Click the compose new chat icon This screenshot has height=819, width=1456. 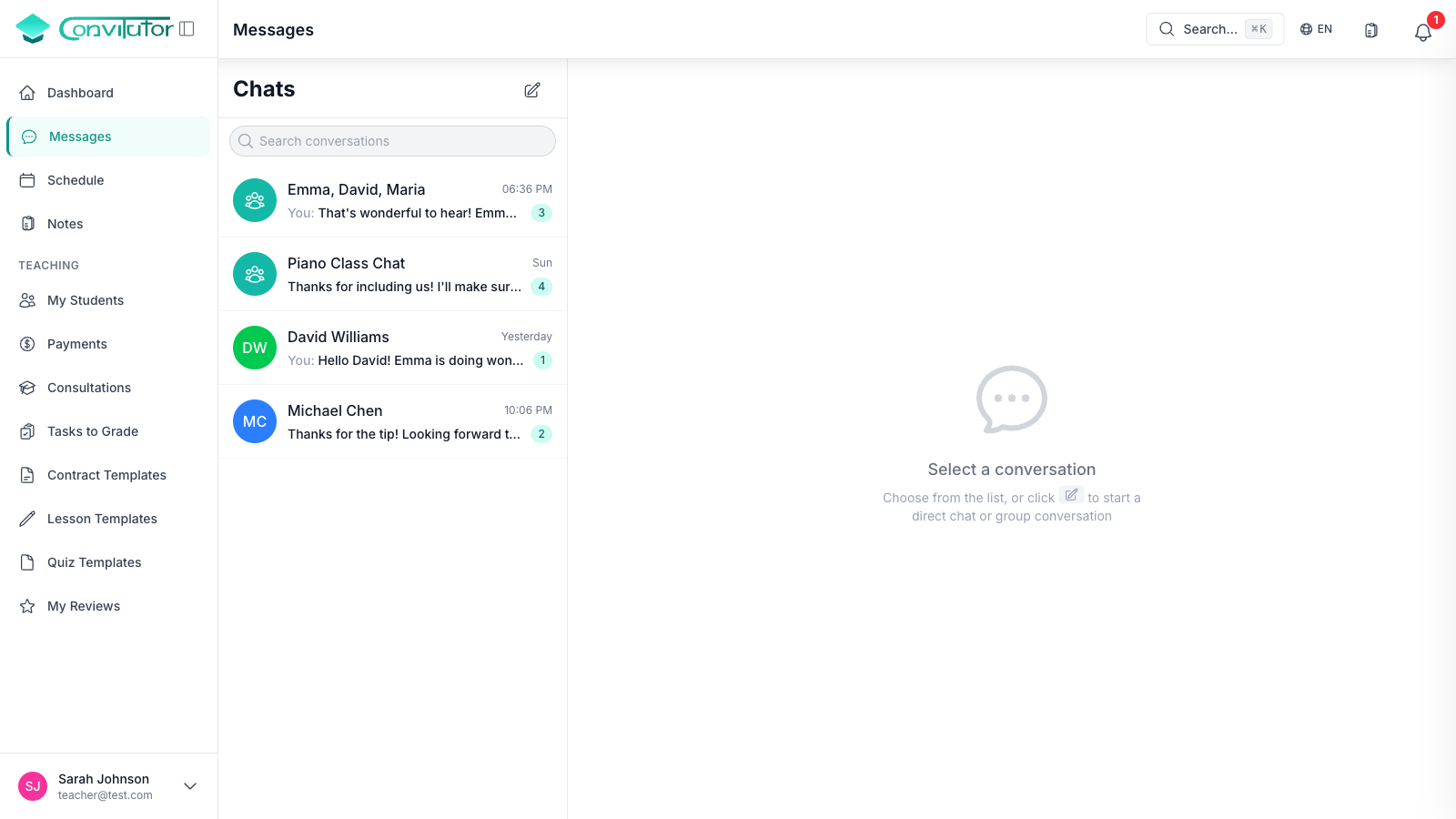[x=532, y=90]
